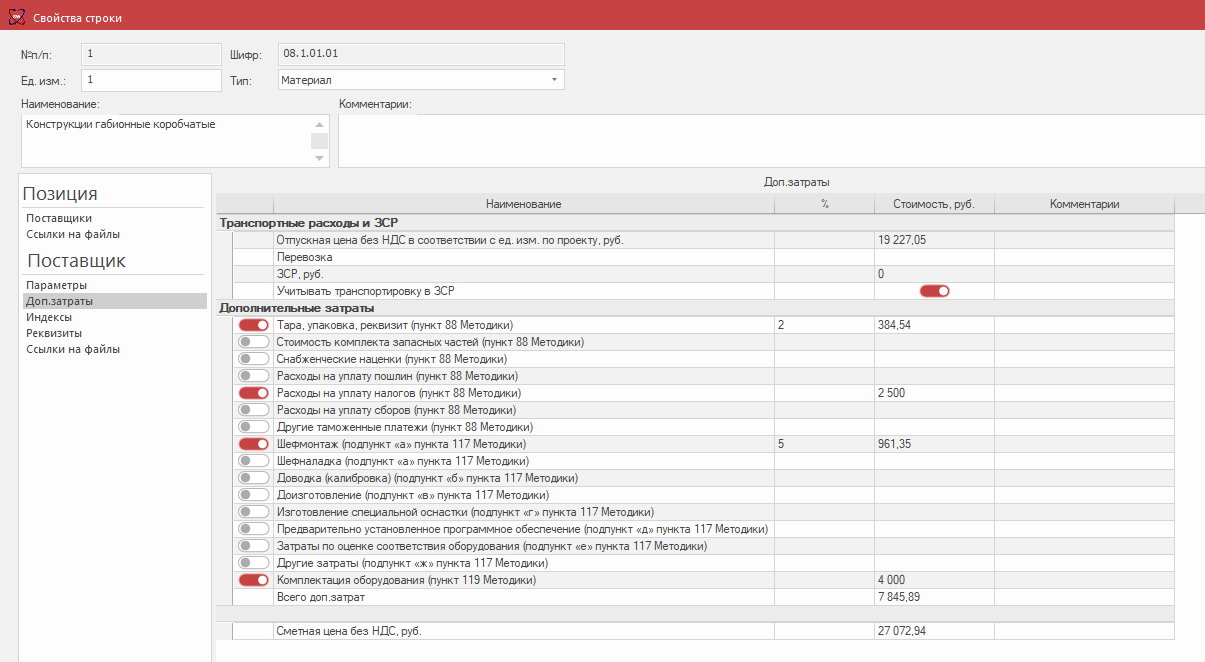This screenshot has height=662, width=1205.
Task: Click the Ед. изм. input field
Action: (150, 80)
